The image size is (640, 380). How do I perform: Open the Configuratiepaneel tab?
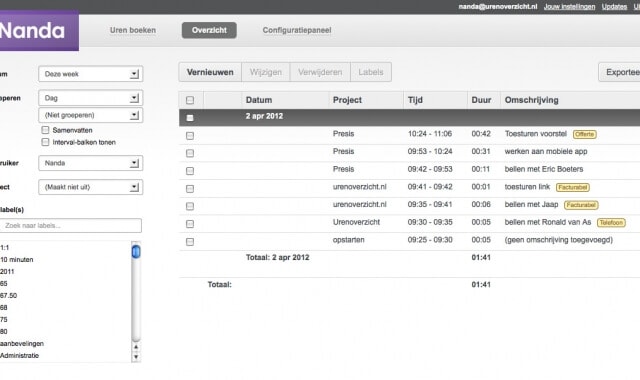click(x=297, y=30)
